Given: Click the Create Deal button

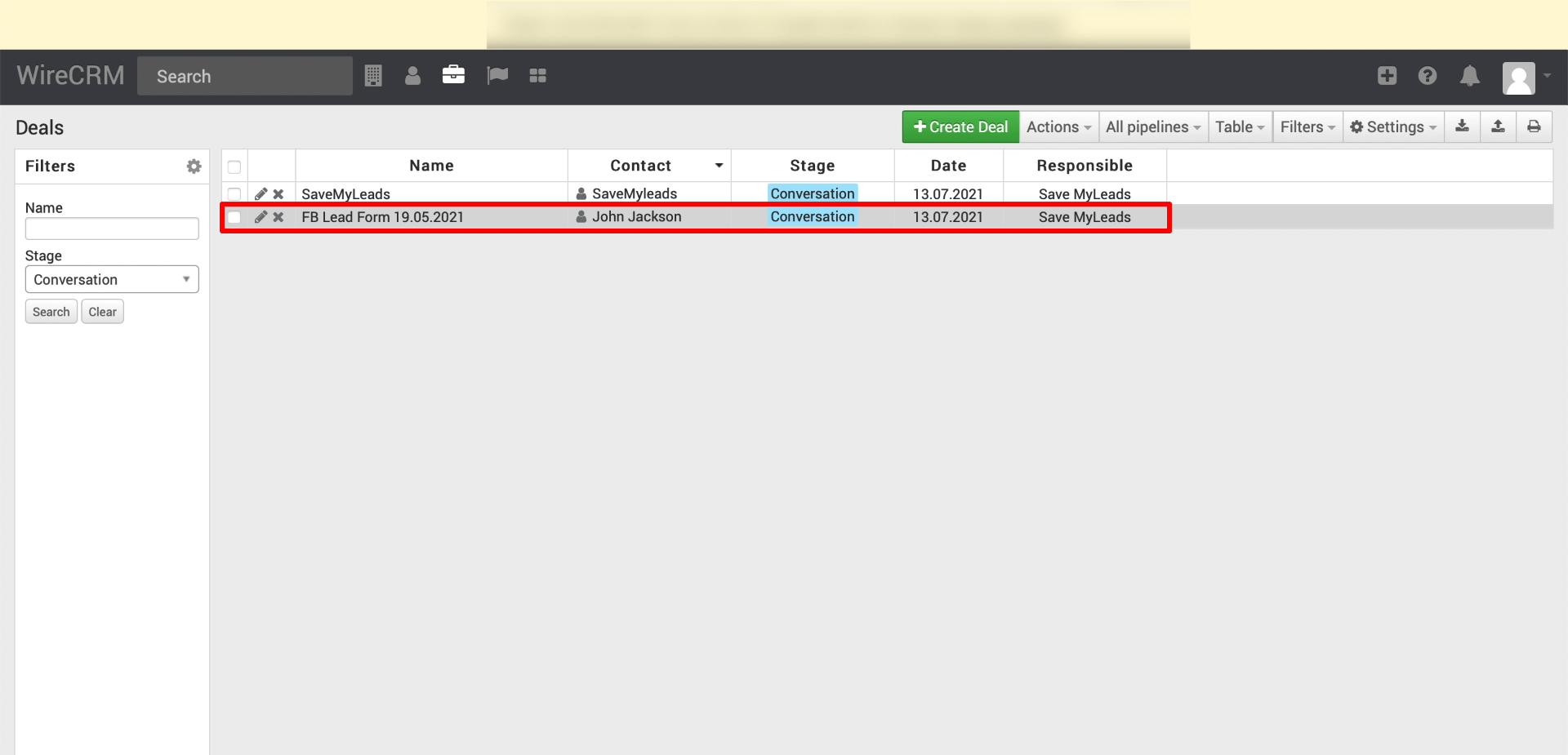Looking at the screenshot, I should click(x=960, y=127).
